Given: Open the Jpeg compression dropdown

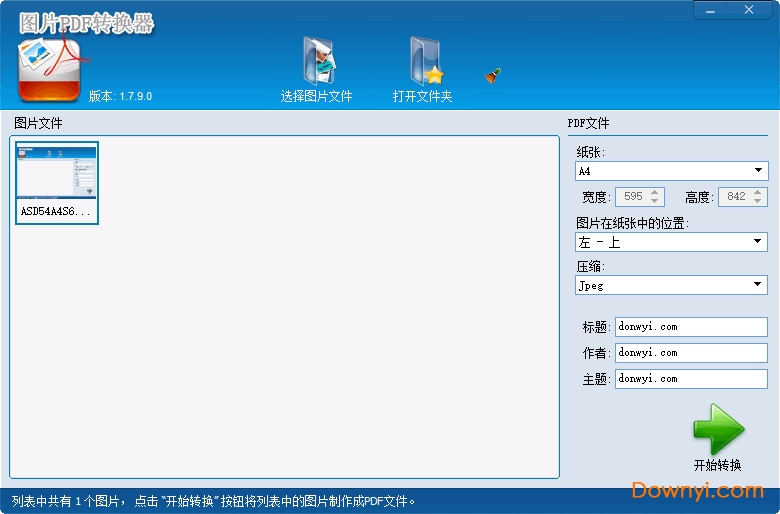Looking at the screenshot, I should tap(672, 285).
